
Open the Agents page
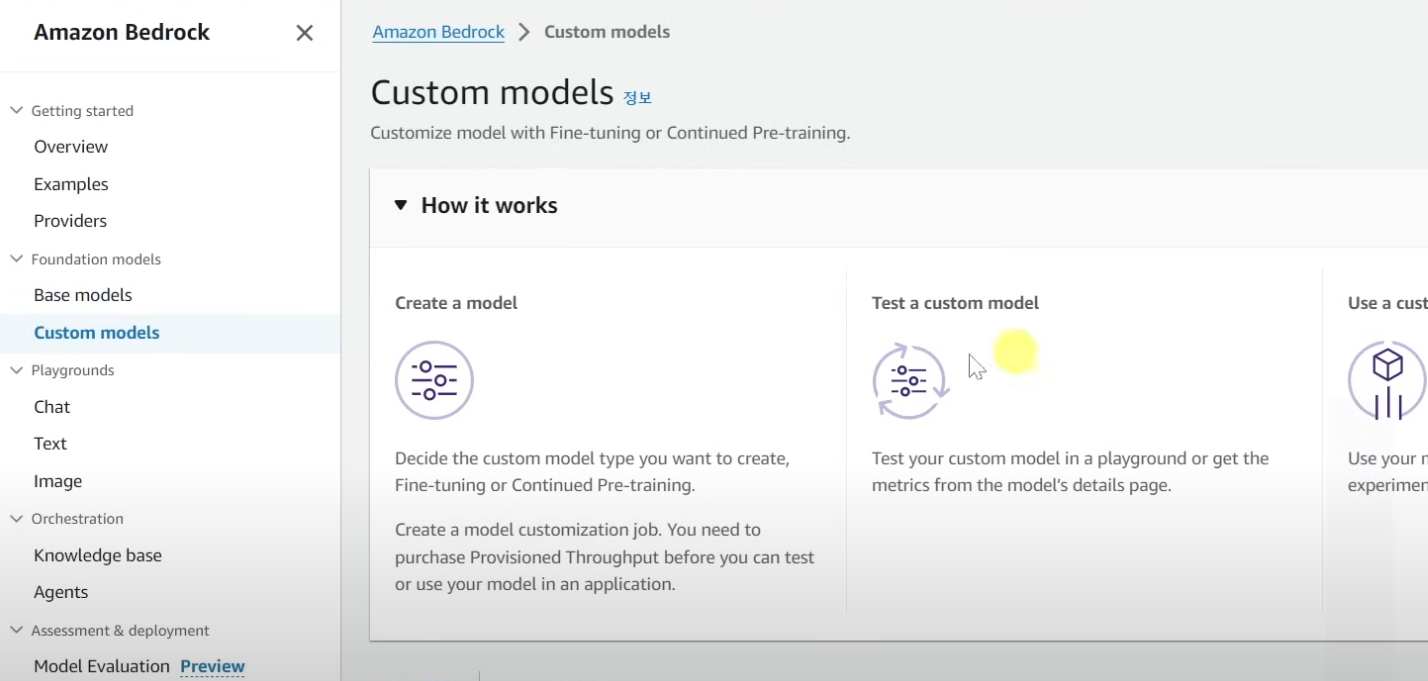click(x=61, y=592)
